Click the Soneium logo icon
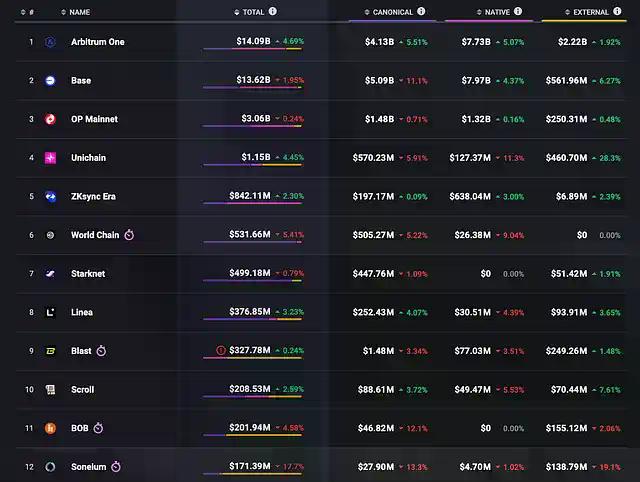 point(50,467)
